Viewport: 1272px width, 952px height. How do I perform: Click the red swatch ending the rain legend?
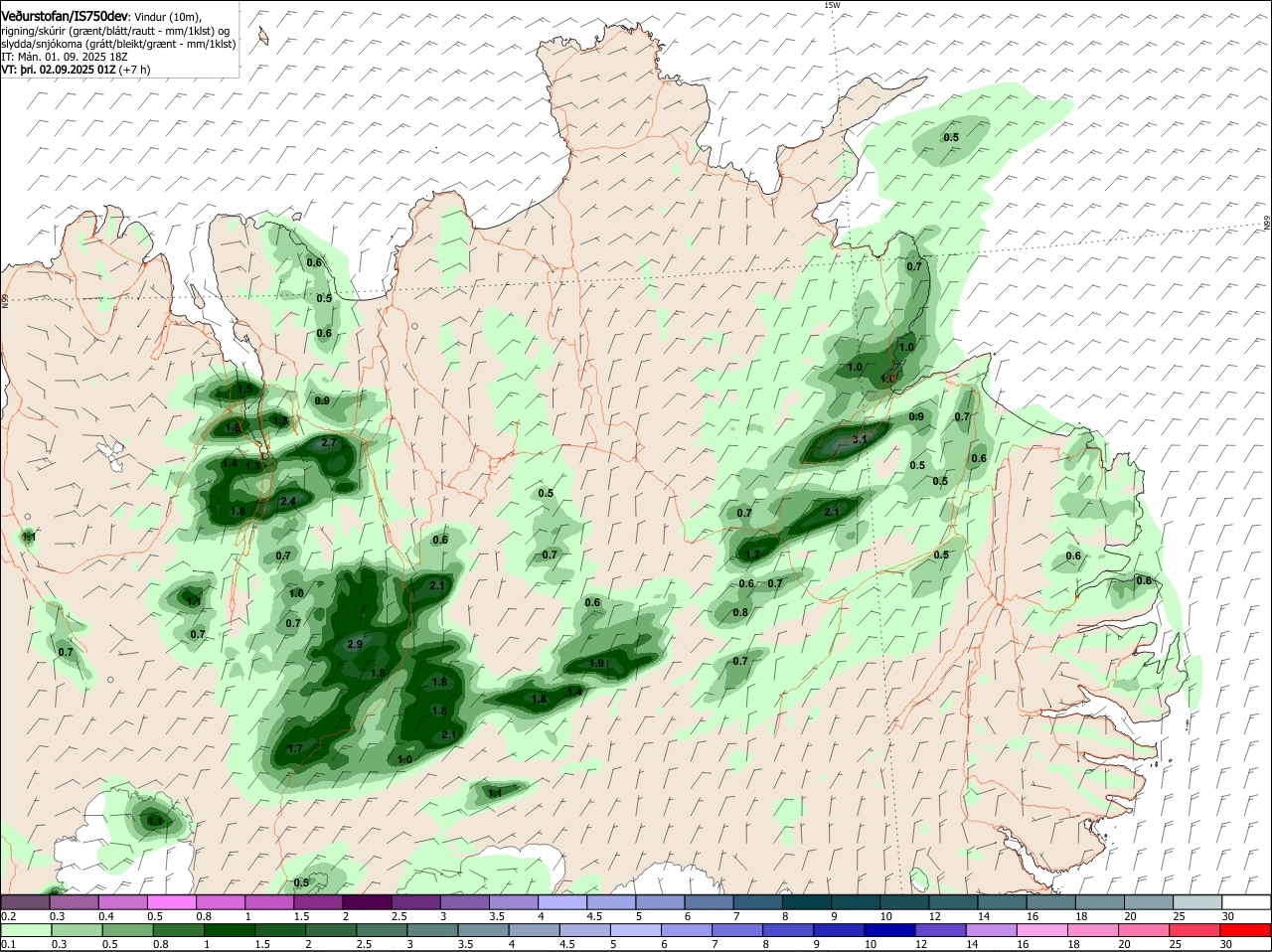pos(1246,931)
